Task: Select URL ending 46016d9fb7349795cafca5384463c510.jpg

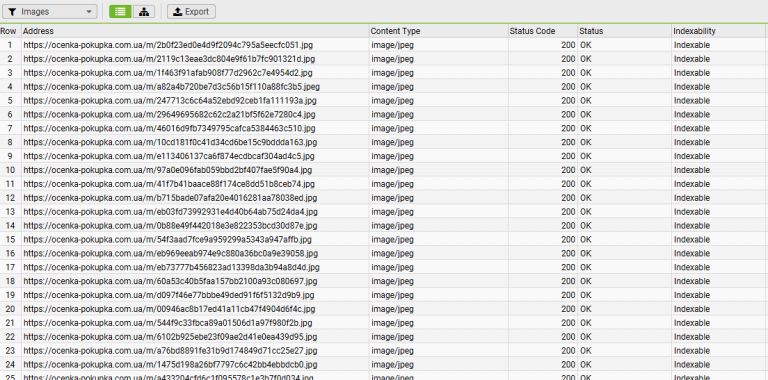Action: click(169, 128)
